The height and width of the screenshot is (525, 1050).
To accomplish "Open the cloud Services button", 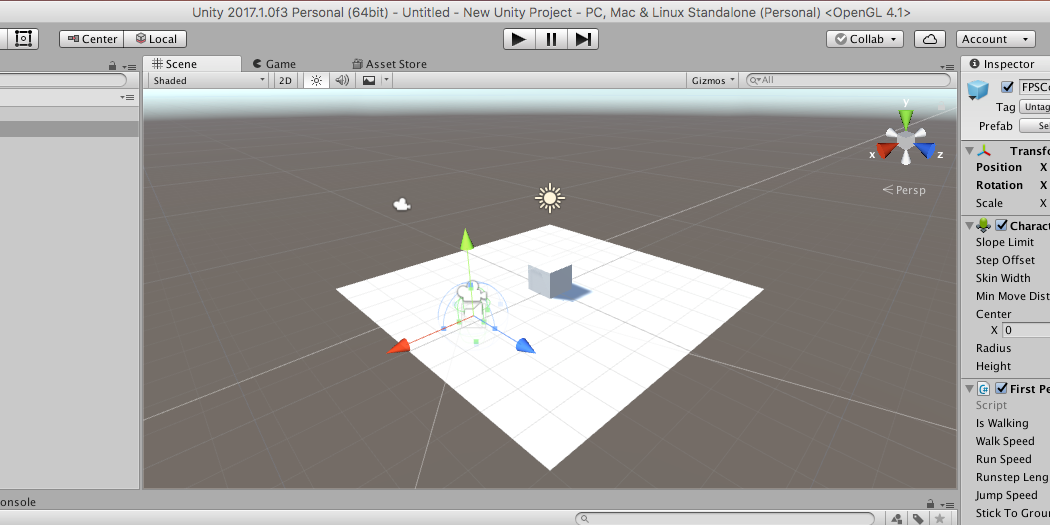I will (929, 39).
